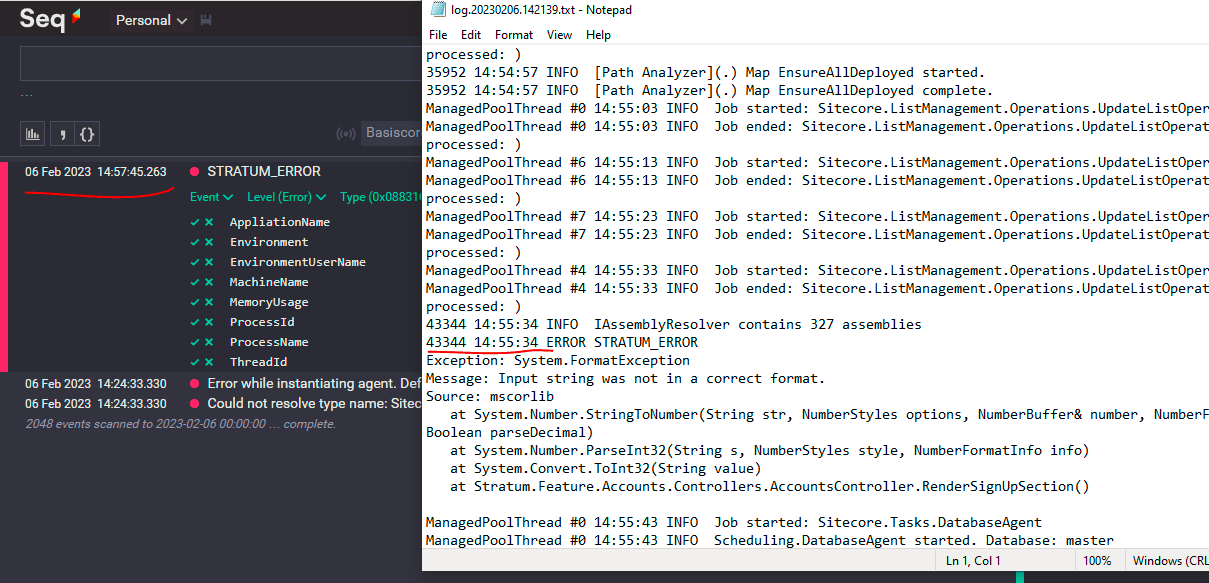Click 'Exception: System.FormatException' line in Notepad
This screenshot has width=1209, height=583.
[x=558, y=360]
